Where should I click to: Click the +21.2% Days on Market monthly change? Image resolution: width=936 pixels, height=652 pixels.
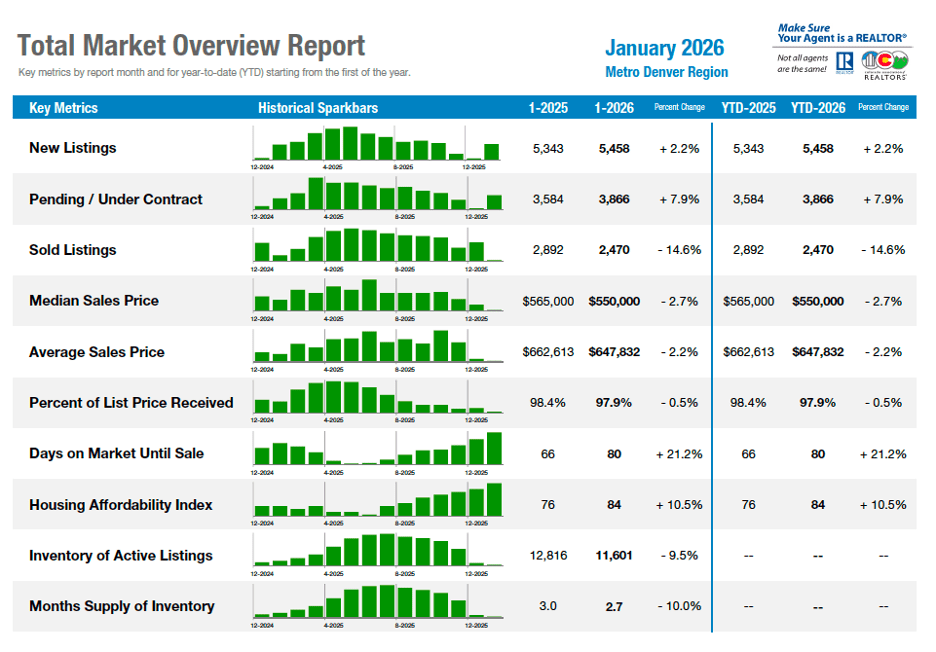pyautogui.click(x=679, y=454)
